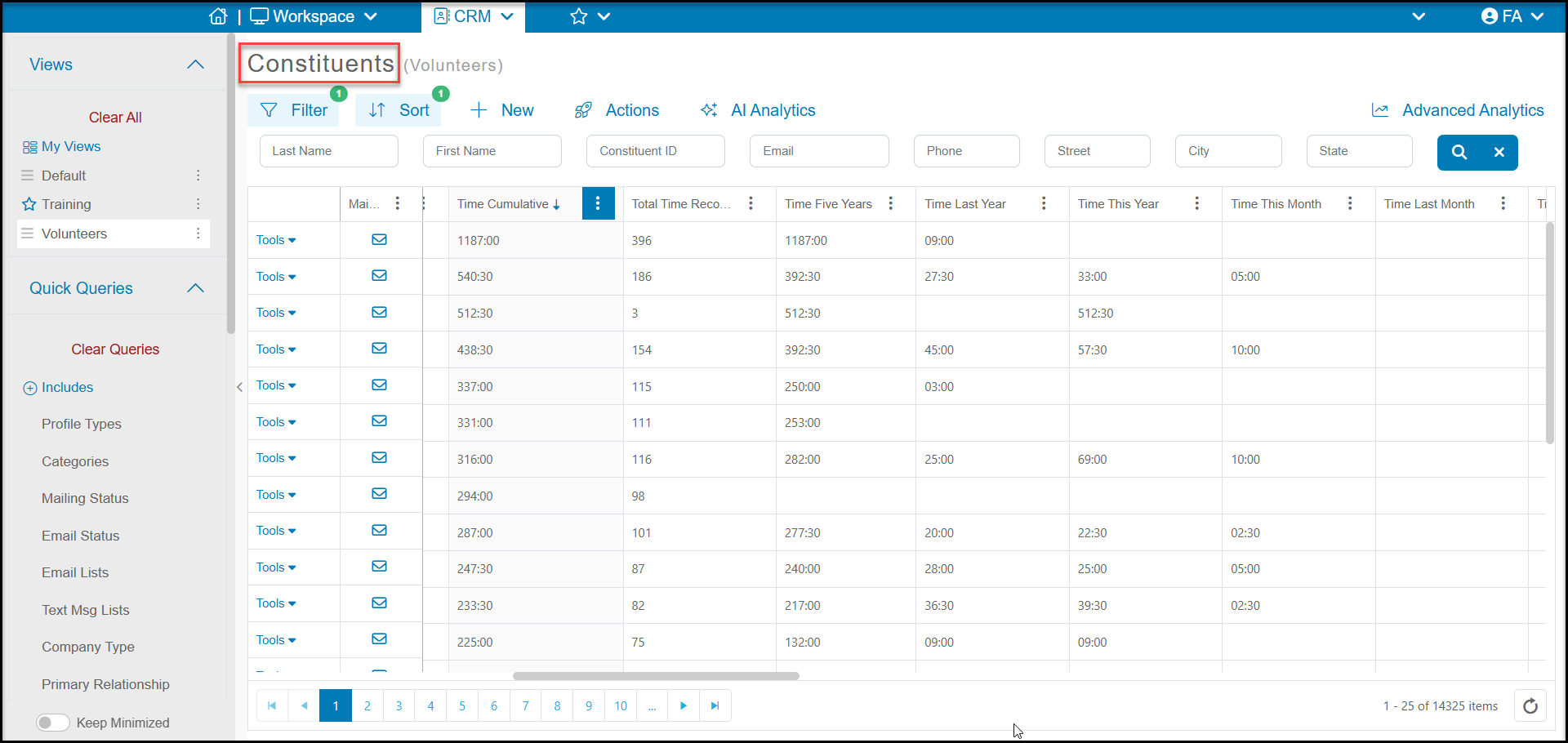The height and width of the screenshot is (743, 1568).
Task: Refresh the grid with the reload icon
Action: tap(1530, 705)
